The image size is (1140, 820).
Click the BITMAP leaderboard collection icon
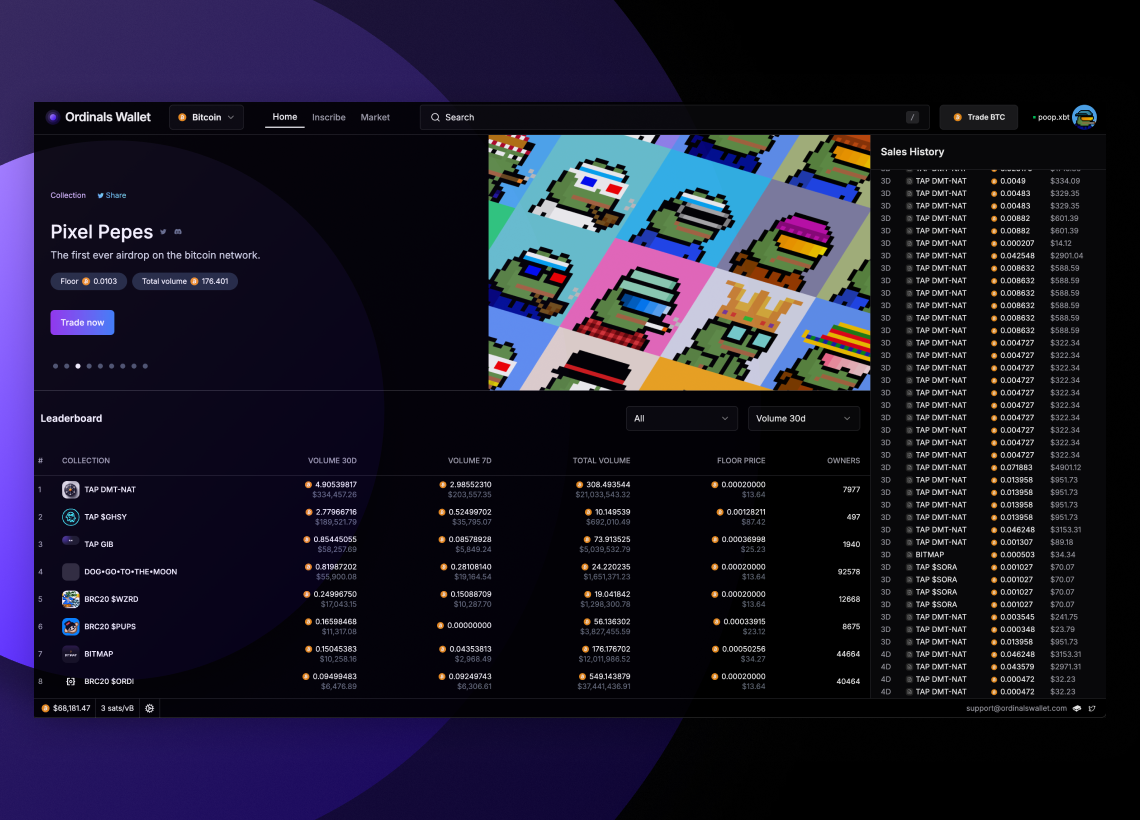[x=71, y=654]
